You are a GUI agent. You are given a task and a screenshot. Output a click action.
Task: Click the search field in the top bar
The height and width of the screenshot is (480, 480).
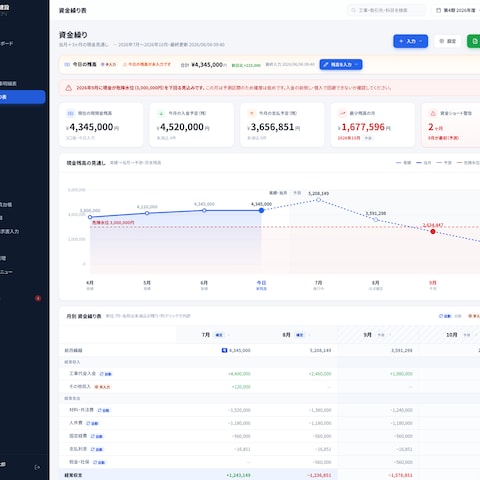(x=386, y=10)
